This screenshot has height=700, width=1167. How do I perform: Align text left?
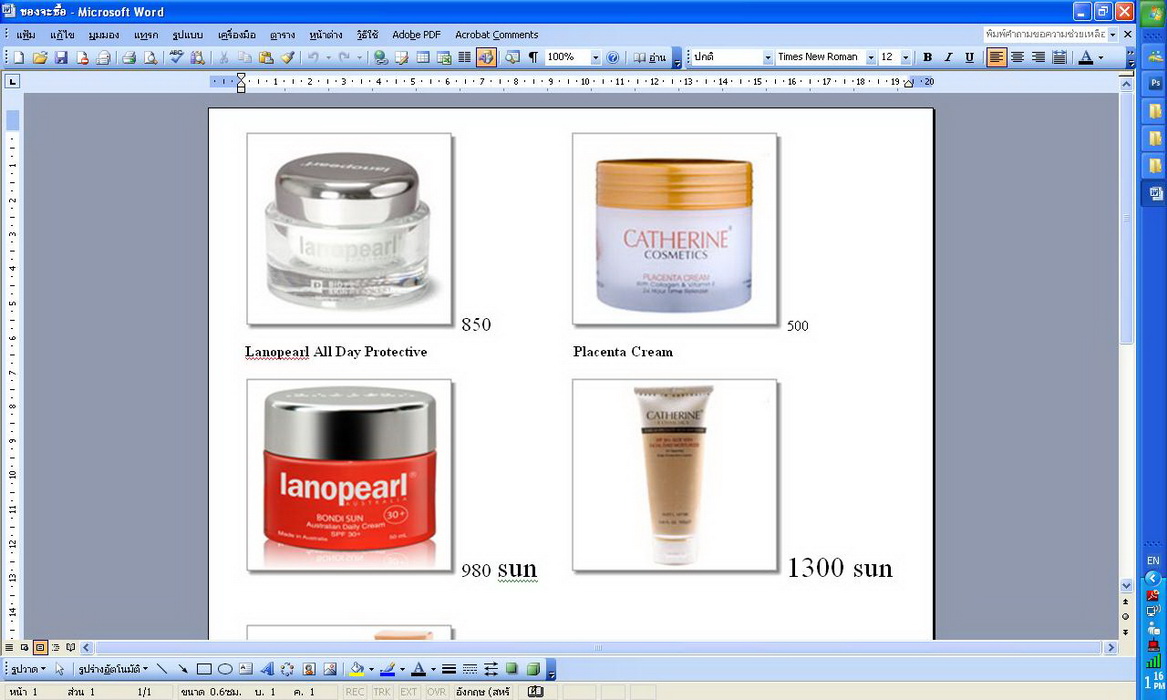(996, 57)
